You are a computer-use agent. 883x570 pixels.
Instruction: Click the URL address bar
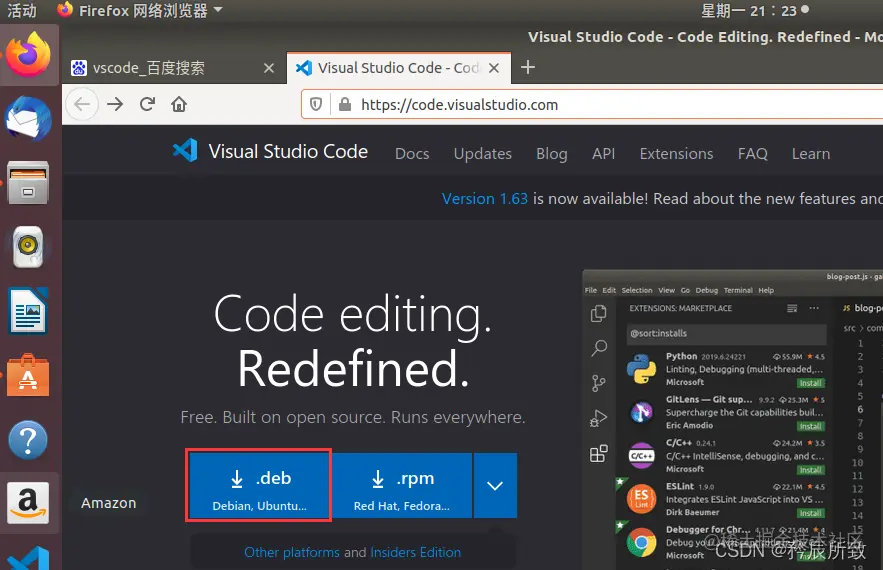[591, 104]
